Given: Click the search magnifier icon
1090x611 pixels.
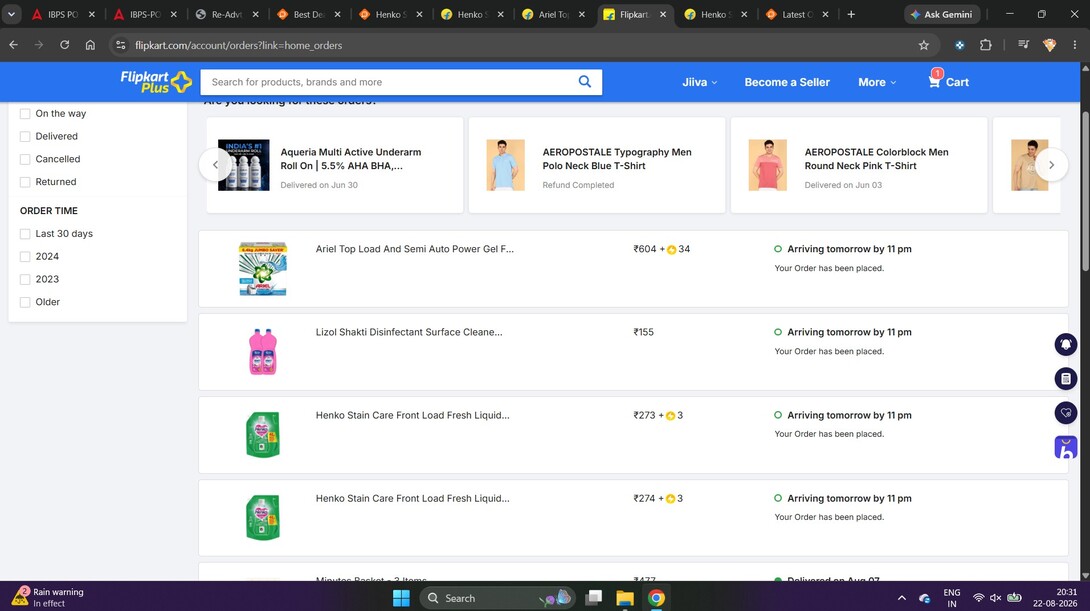Looking at the screenshot, I should [x=585, y=81].
